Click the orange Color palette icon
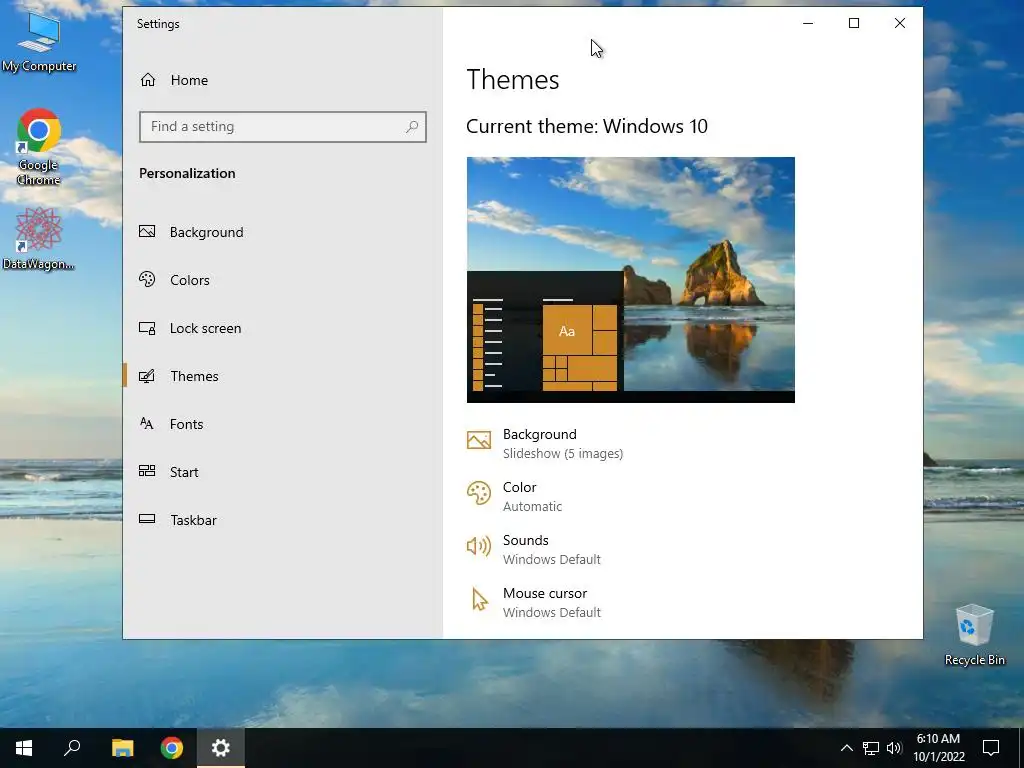The height and width of the screenshot is (768, 1024). [479, 493]
